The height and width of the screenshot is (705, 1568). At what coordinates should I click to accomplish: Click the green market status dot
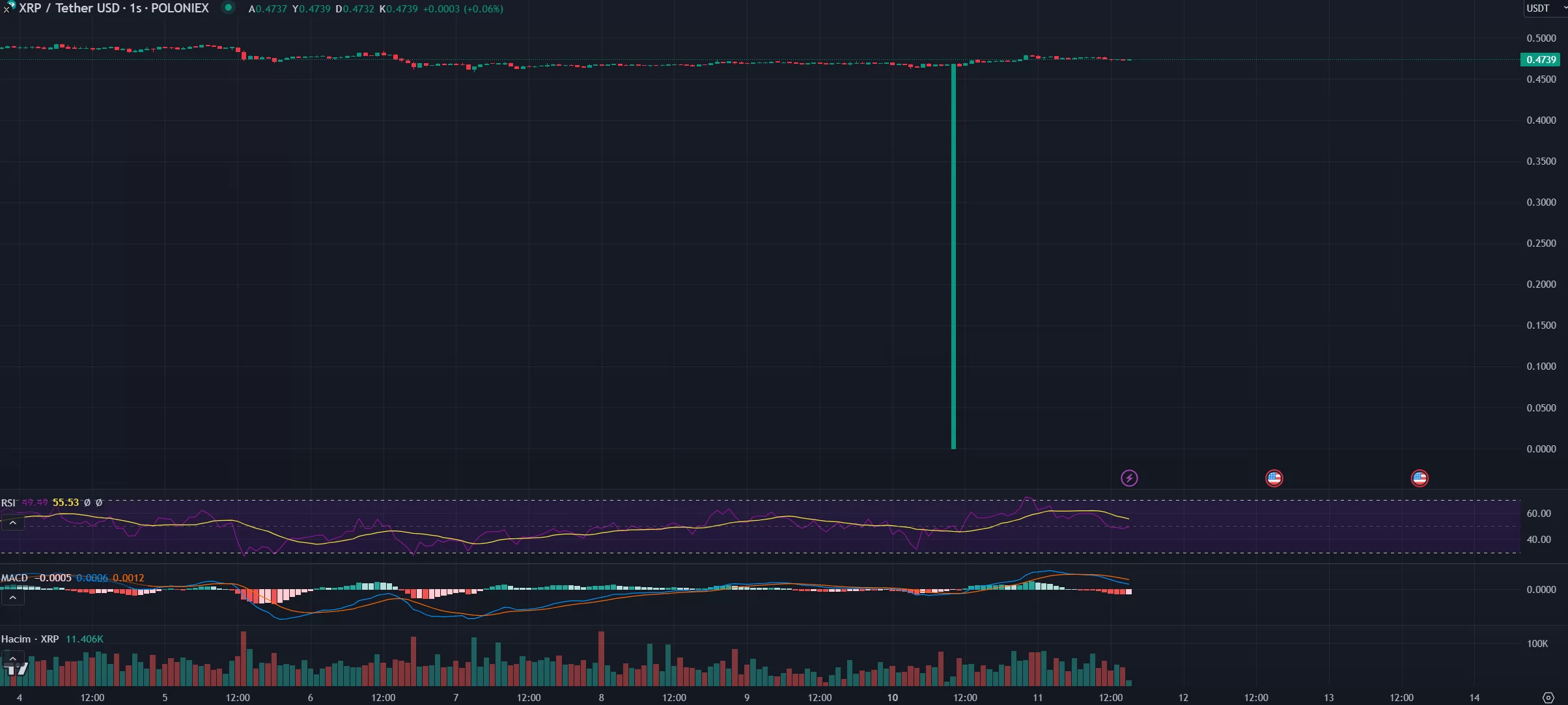(x=228, y=8)
